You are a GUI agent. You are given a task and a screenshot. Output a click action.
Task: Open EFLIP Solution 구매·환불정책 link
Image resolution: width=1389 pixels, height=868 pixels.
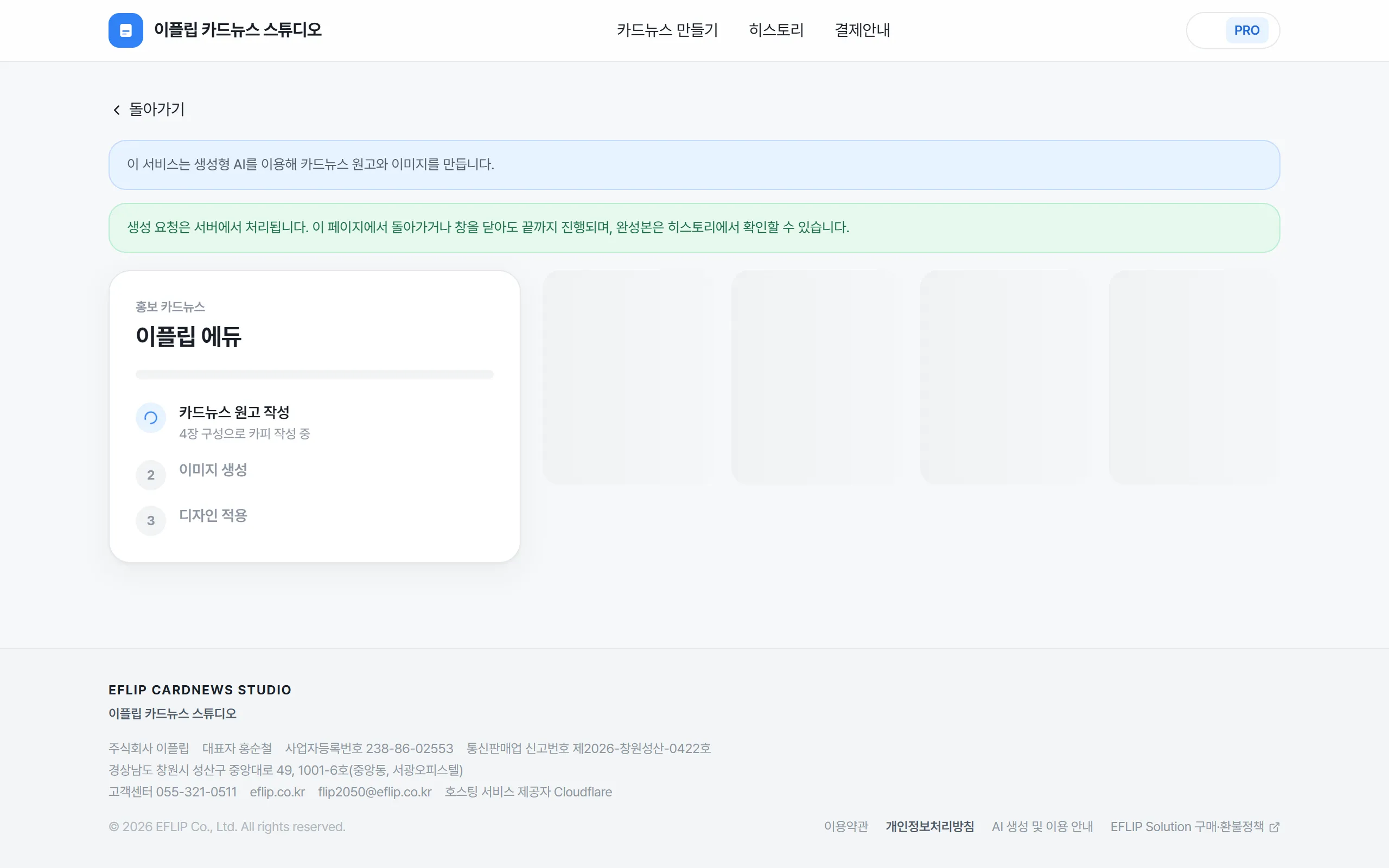[x=1195, y=827]
